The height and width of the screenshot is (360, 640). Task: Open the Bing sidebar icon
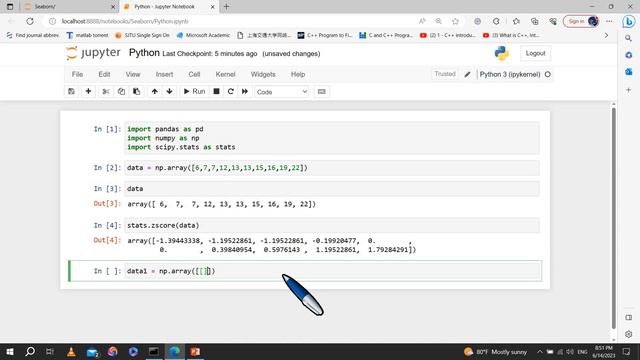629,22
